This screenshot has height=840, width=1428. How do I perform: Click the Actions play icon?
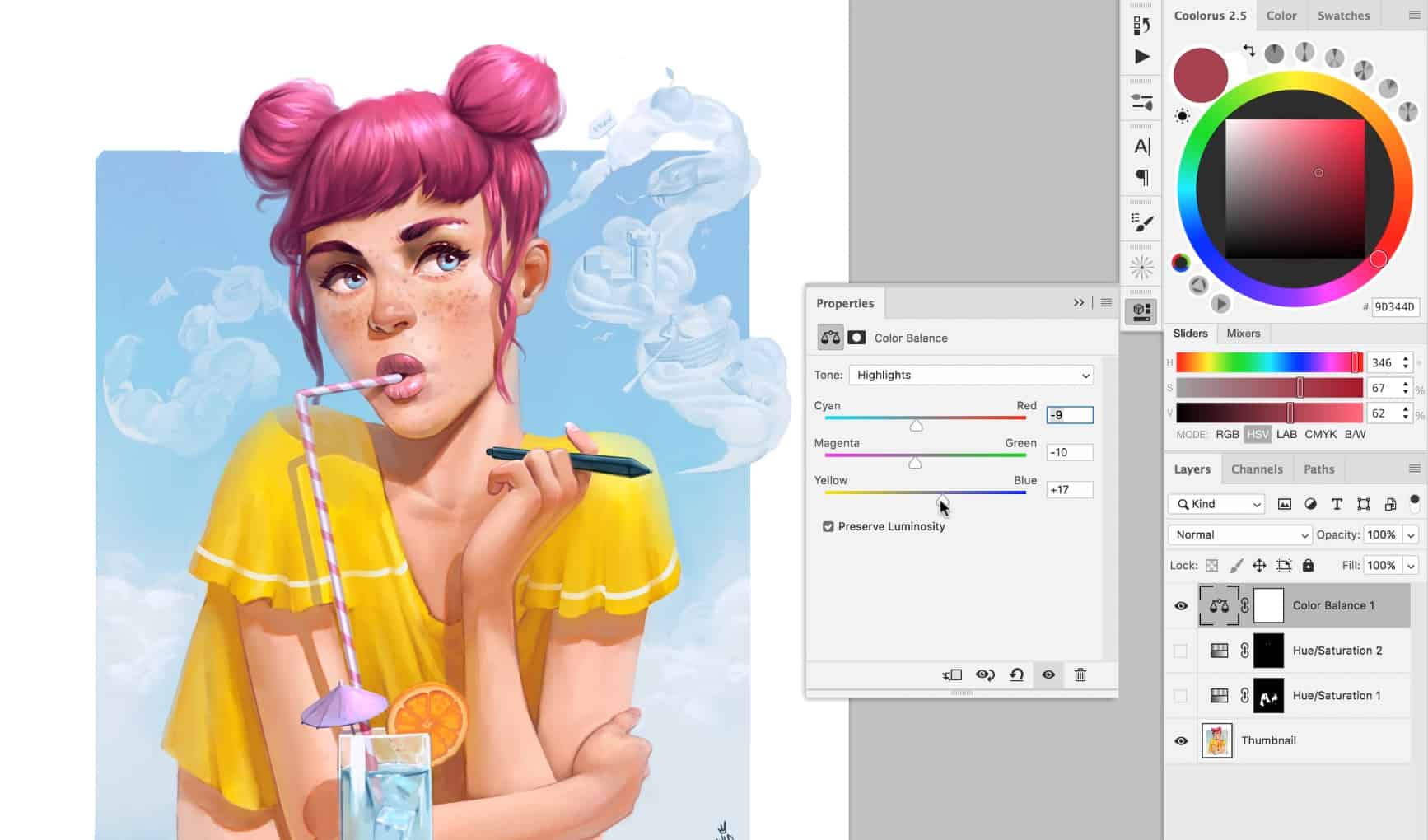click(1141, 57)
